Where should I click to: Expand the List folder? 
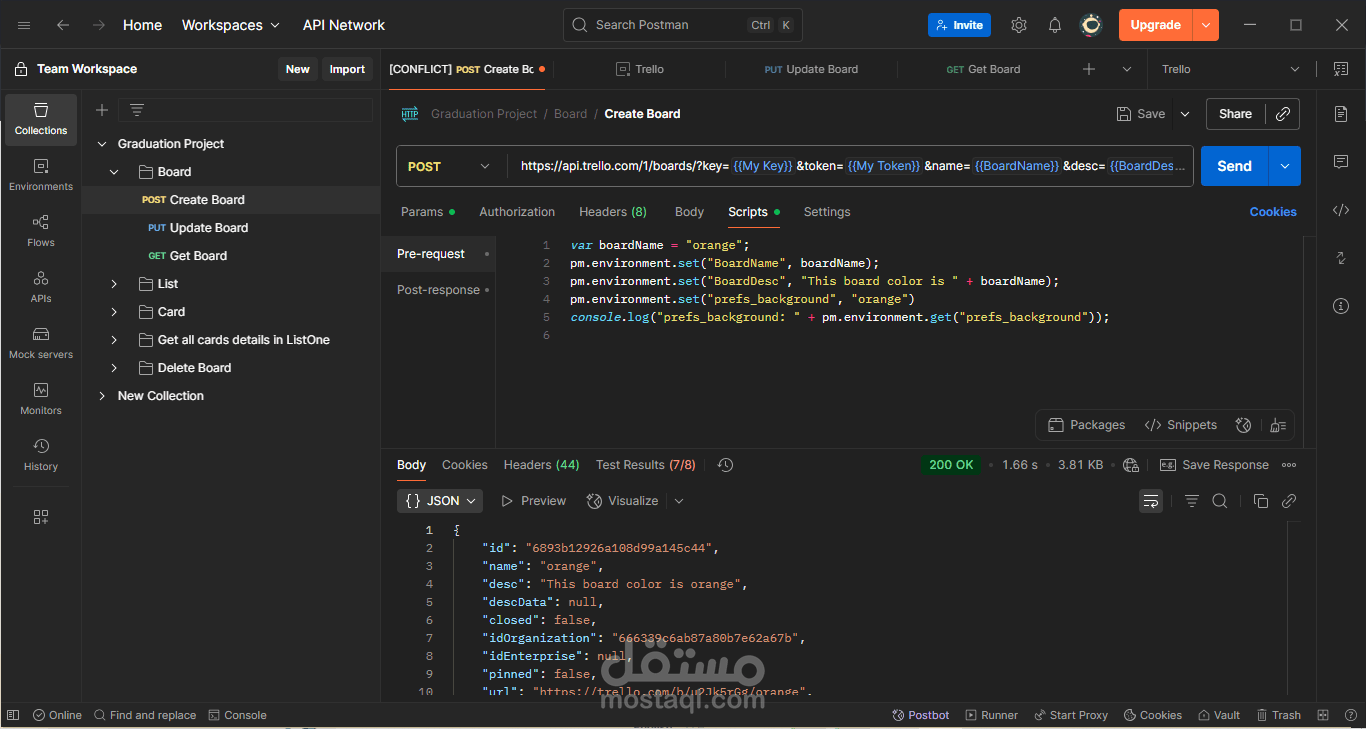point(114,284)
